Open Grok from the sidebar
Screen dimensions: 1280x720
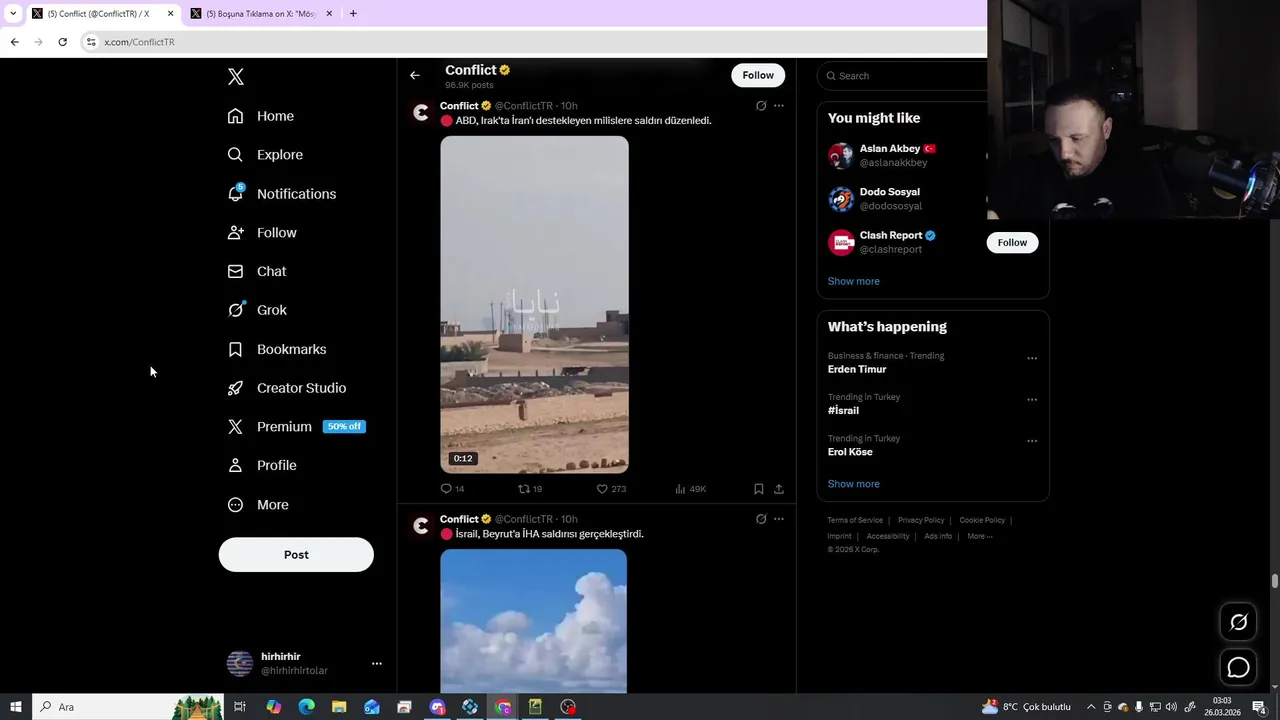(x=257, y=310)
